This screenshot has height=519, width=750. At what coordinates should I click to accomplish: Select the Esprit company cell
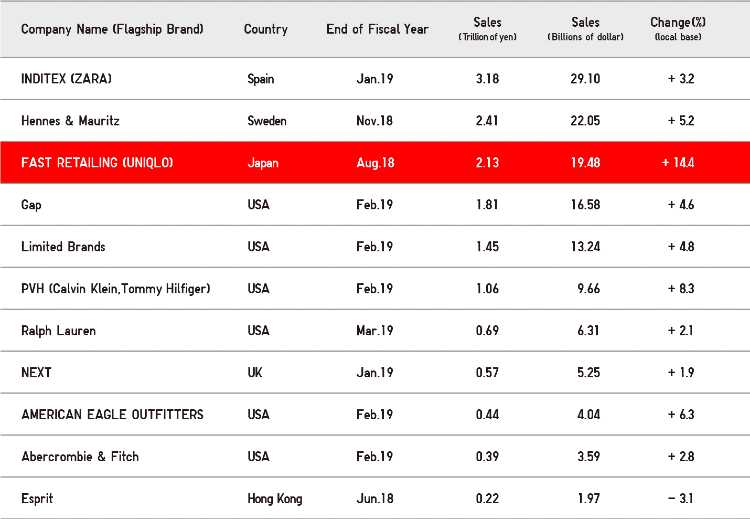coord(37,499)
